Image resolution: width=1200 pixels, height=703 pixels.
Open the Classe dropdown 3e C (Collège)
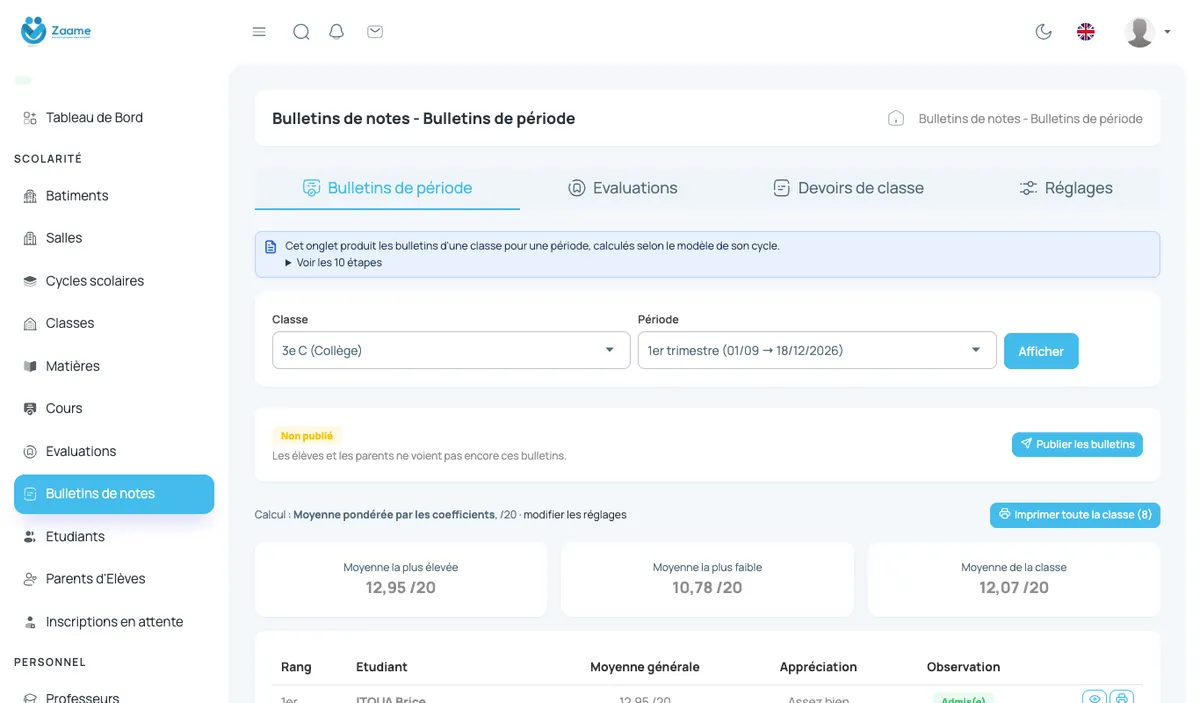pyautogui.click(x=451, y=350)
